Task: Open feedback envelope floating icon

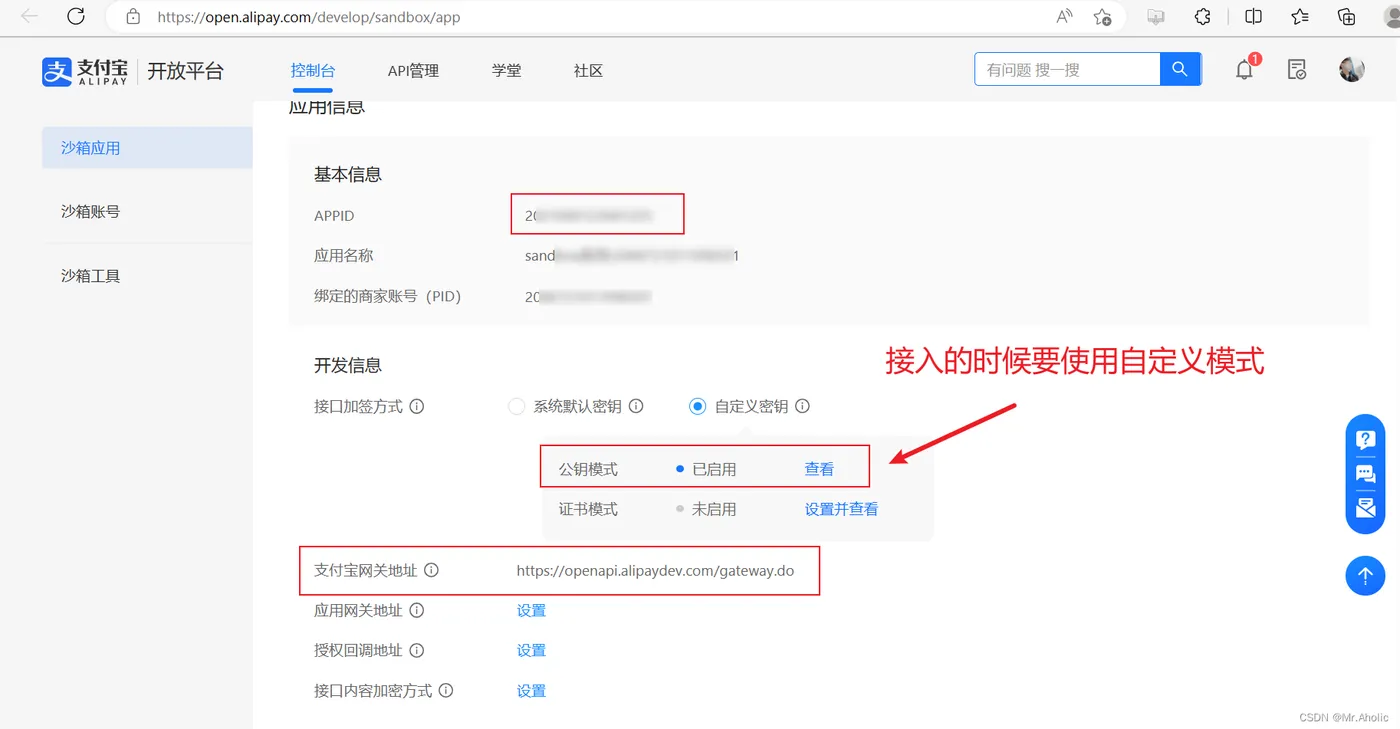Action: 1365,508
